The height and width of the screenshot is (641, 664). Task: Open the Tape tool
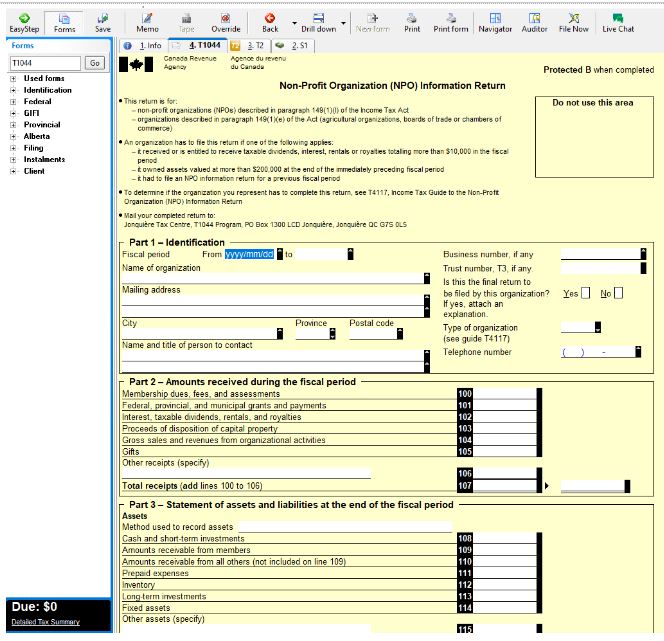click(x=186, y=23)
